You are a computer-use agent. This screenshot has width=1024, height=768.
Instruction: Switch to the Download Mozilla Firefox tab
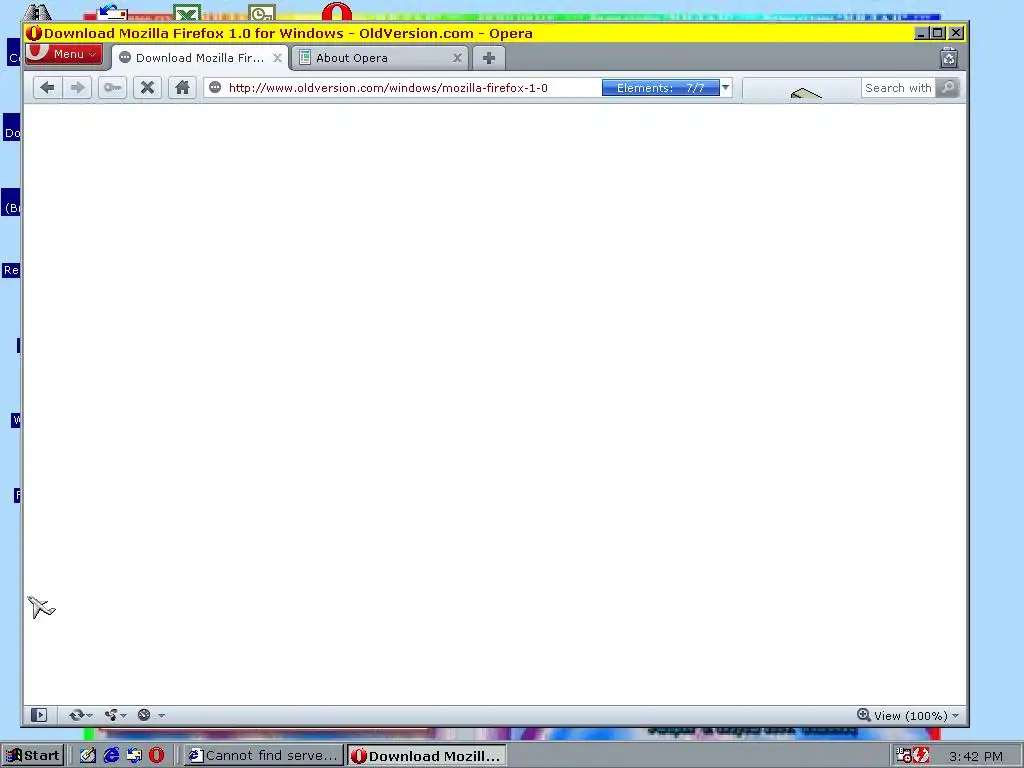(199, 58)
